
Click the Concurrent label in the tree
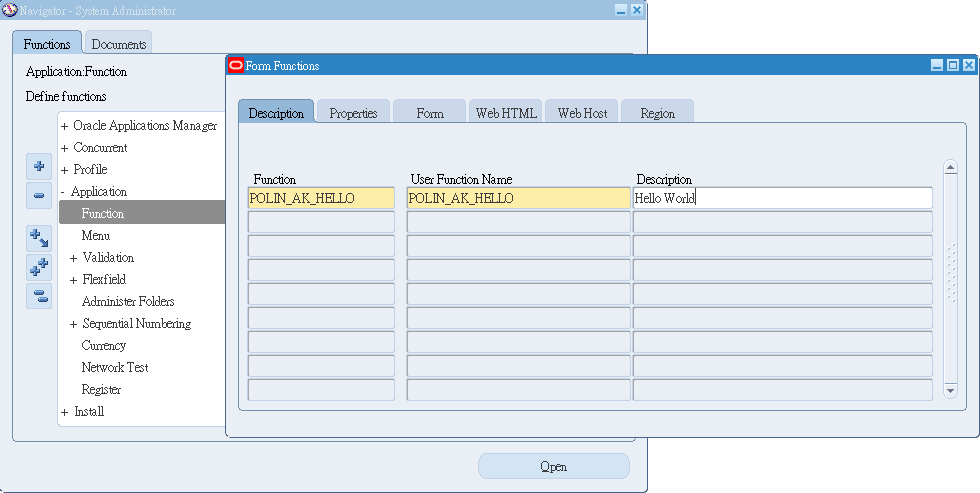tap(100, 147)
